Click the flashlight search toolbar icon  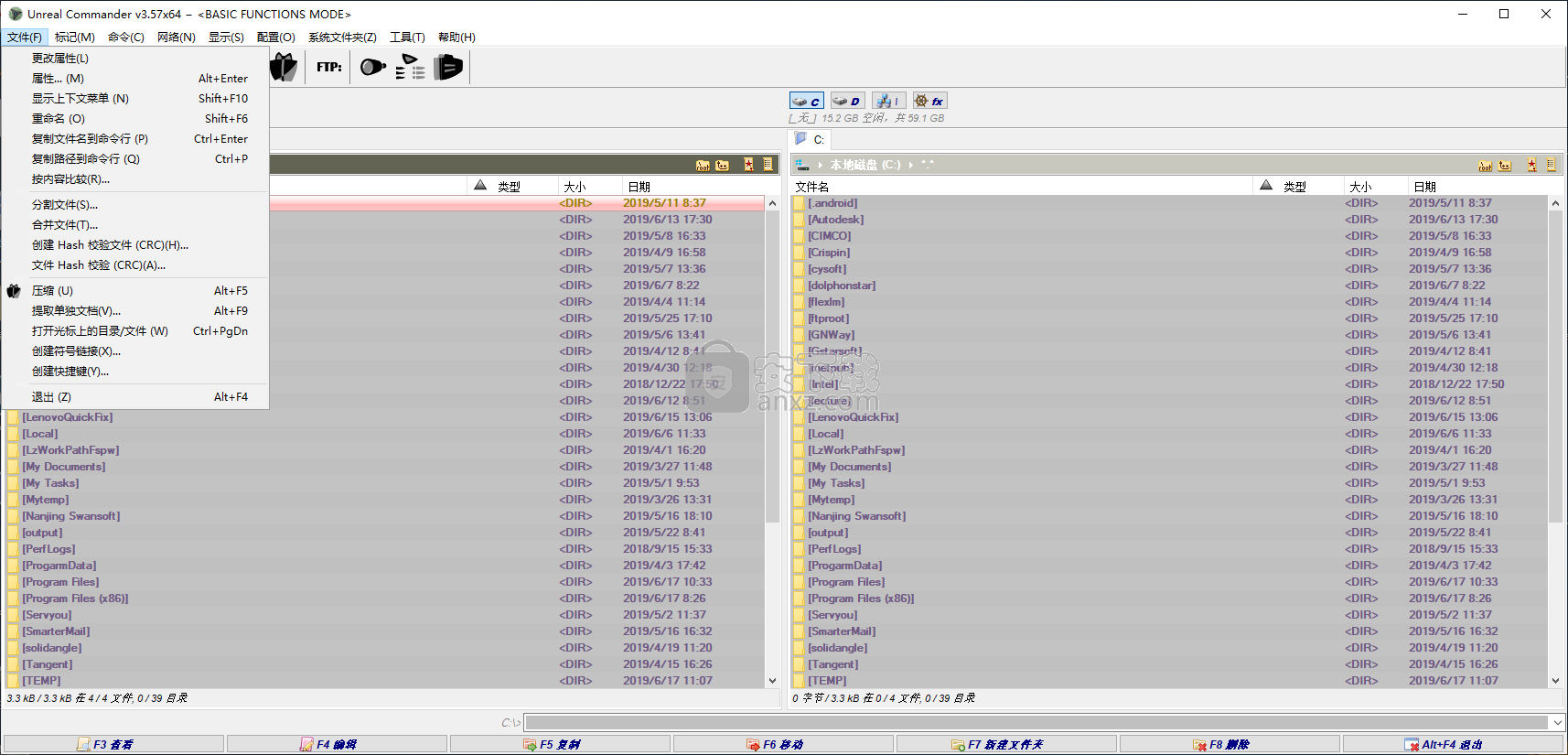tap(372, 67)
